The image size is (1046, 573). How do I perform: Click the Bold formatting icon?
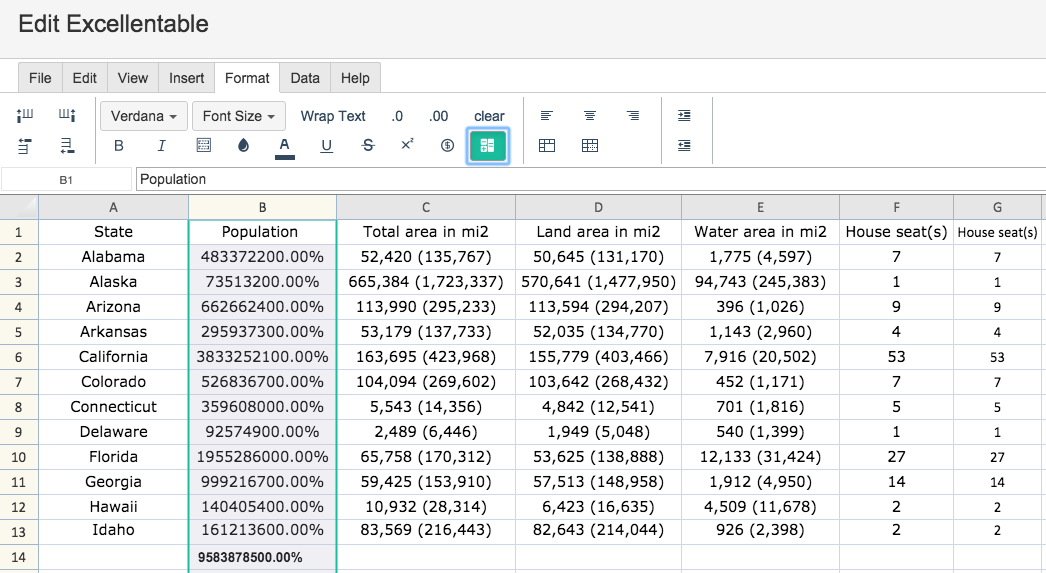coord(119,145)
